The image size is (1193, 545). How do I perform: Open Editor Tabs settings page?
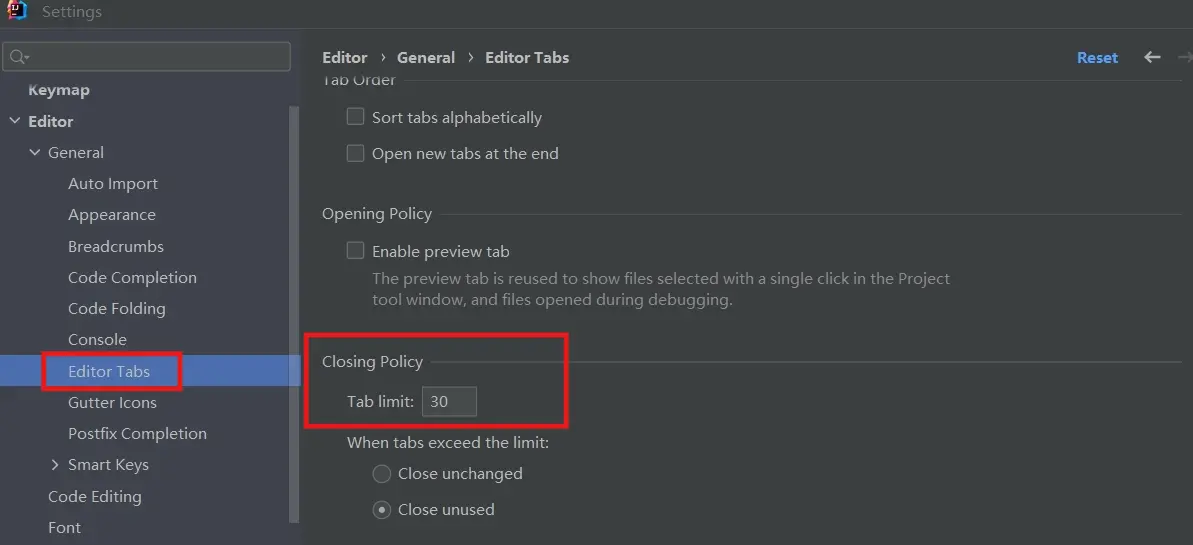click(109, 371)
